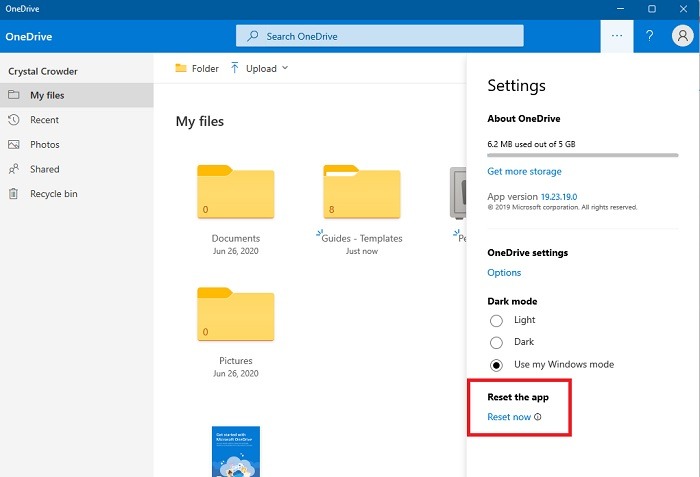Click the new Folder icon in toolbar
The image size is (700, 477).
click(181, 68)
